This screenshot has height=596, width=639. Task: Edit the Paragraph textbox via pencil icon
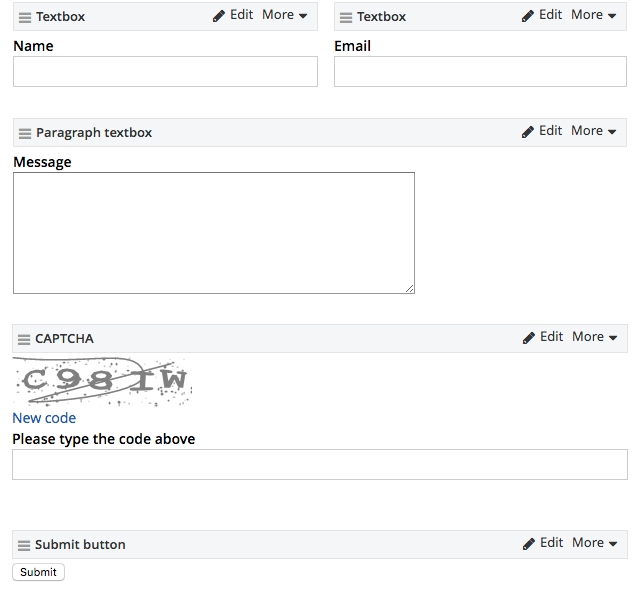pyautogui.click(x=528, y=132)
